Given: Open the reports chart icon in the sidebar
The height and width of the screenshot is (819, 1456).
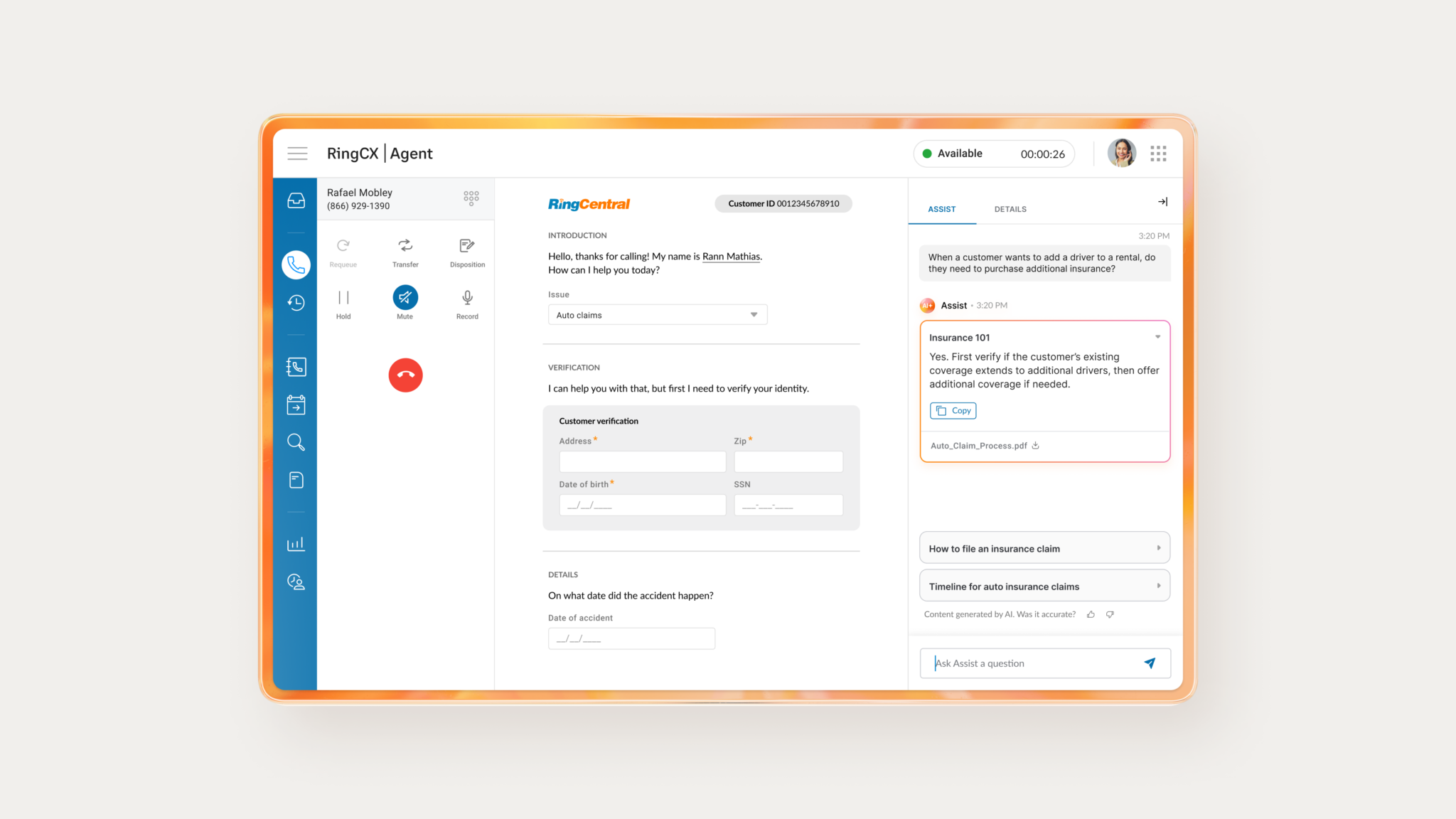Looking at the screenshot, I should (x=296, y=544).
